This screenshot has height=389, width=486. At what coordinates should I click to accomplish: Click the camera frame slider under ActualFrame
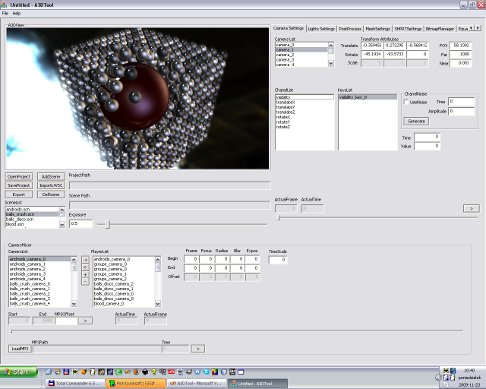coord(279,218)
